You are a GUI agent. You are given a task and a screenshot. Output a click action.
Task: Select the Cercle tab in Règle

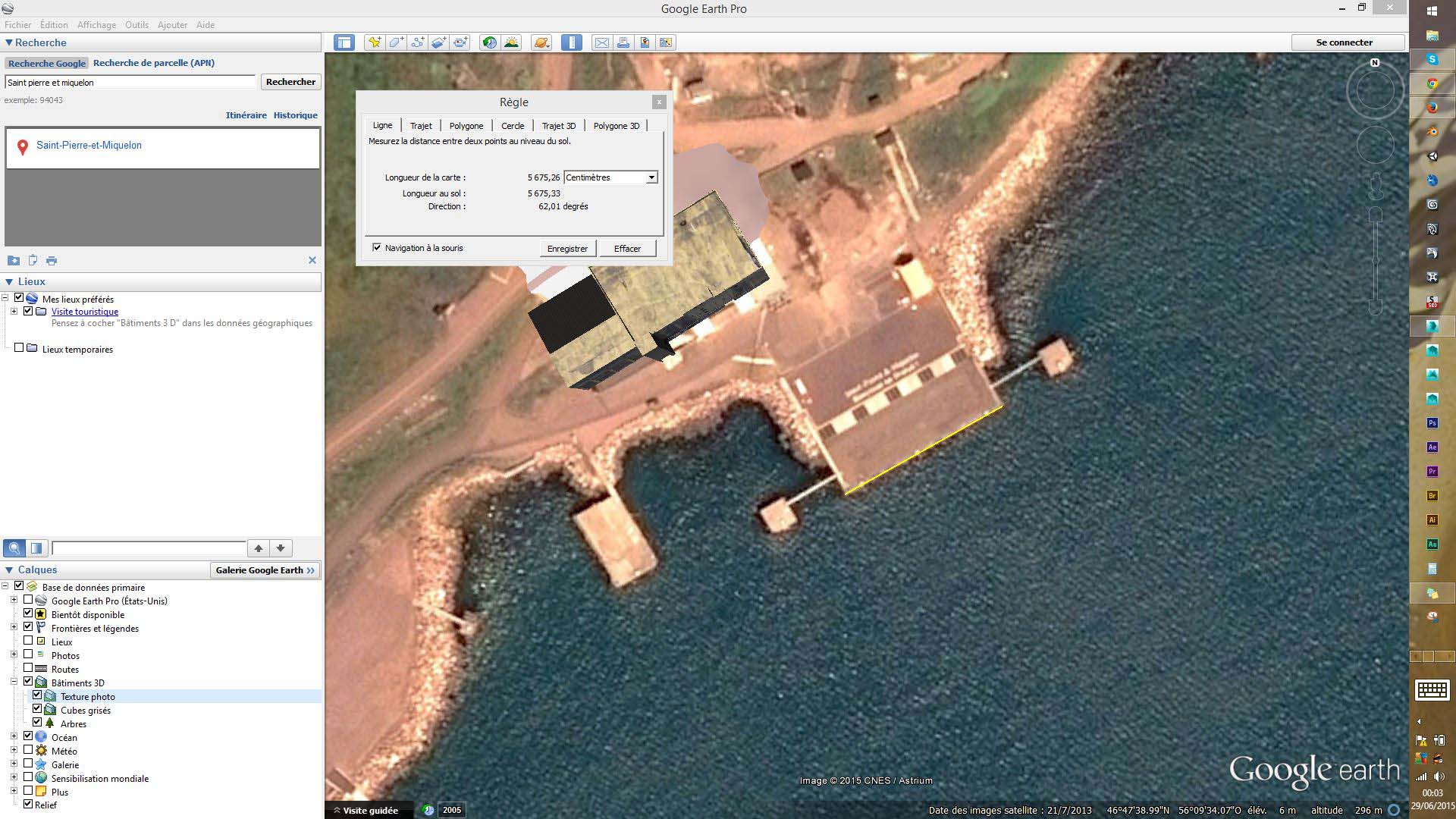(513, 126)
